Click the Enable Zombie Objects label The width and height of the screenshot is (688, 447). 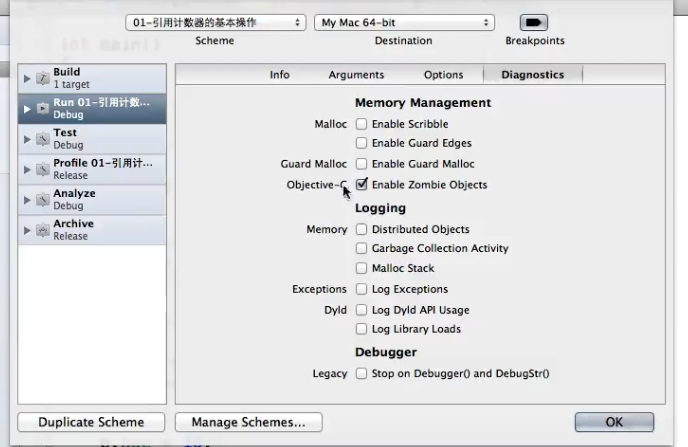(430, 185)
